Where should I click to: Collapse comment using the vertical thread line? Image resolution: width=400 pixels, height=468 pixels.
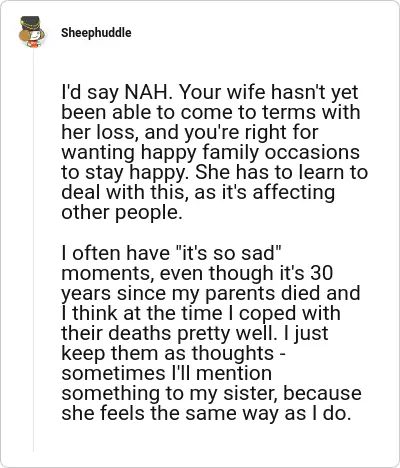pos(33,250)
